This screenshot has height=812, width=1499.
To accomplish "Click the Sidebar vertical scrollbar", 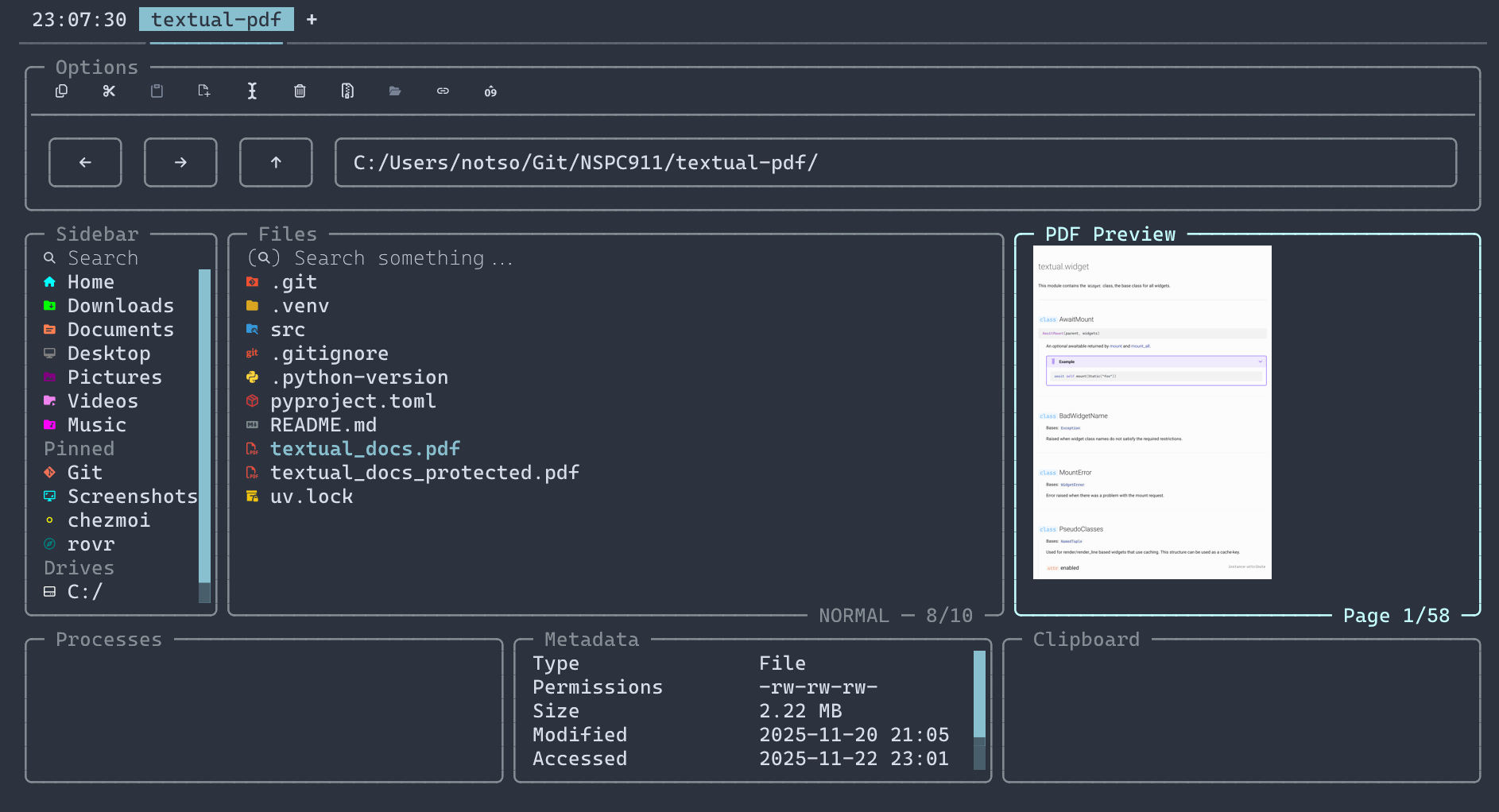I will pyautogui.click(x=204, y=429).
